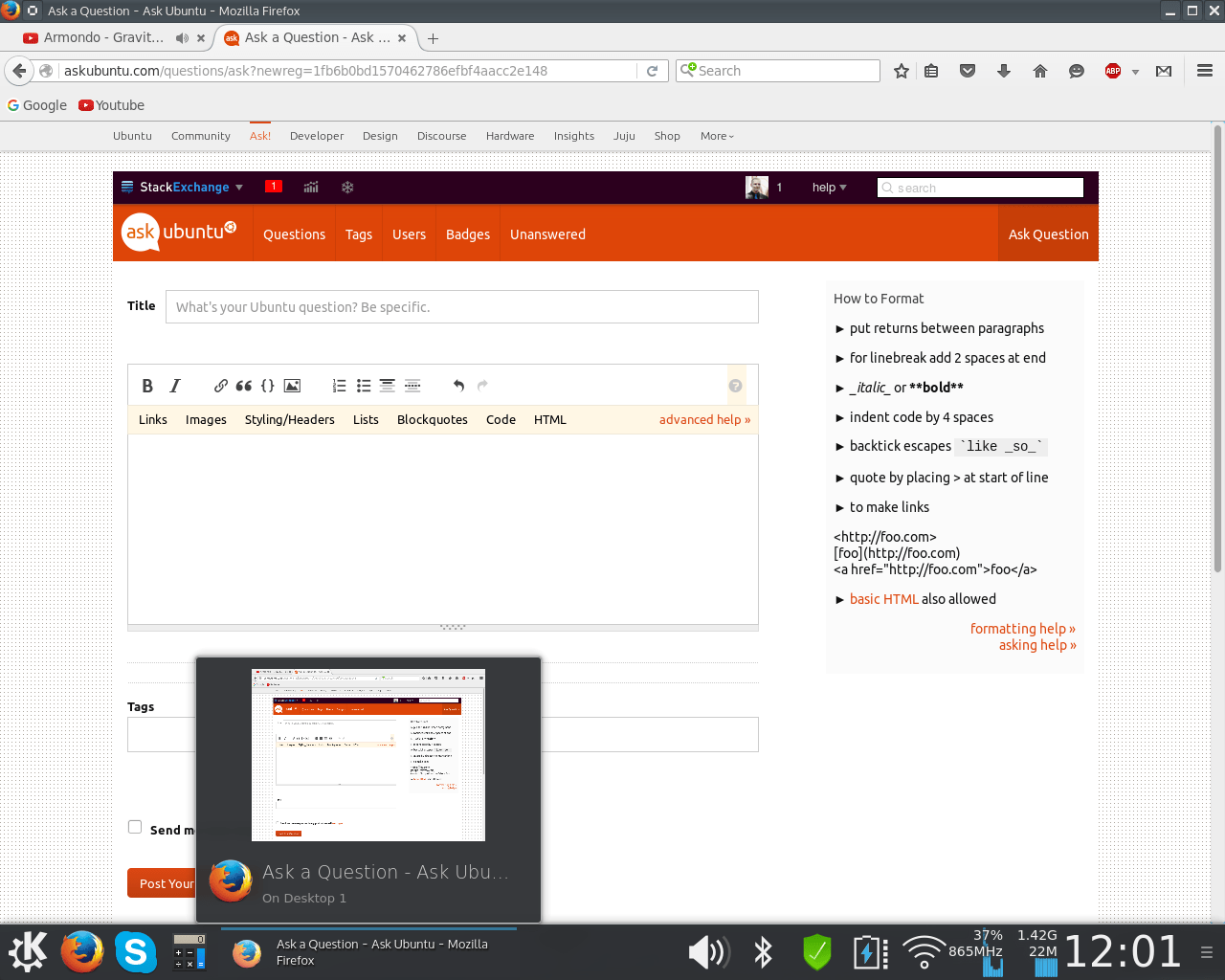Switch to the Blockquotes formatting tab
Viewport: 1225px width, 980px height.
coord(432,419)
